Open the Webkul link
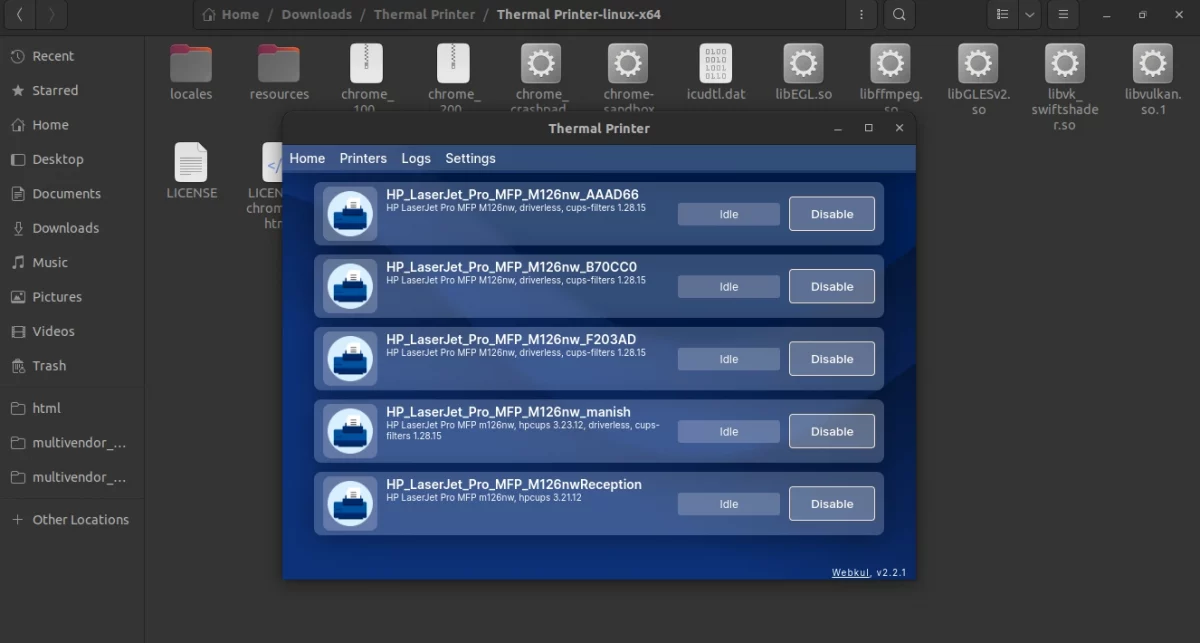The height and width of the screenshot is (643, 1200). tap(851, 573)
